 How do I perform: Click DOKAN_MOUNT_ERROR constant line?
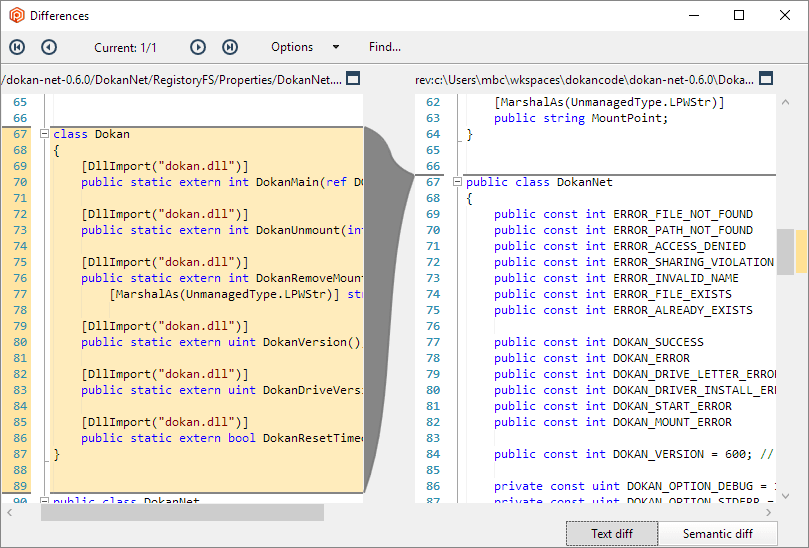[x=612, y=422]
